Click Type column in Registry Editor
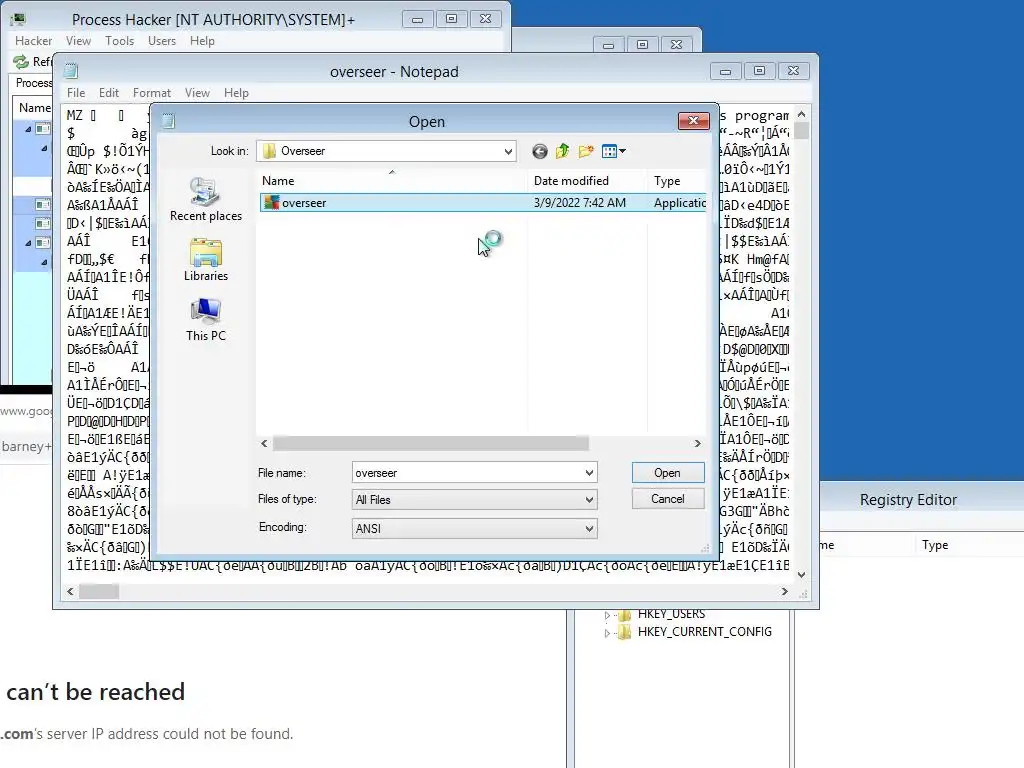The width and height of the screenshot is (1024, 768). [935, 545]
